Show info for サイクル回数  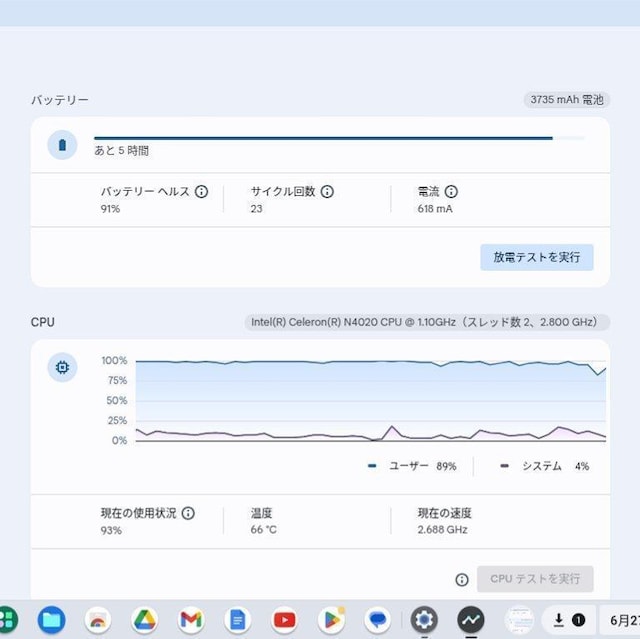pyautogui.click(x=327, y=192)
